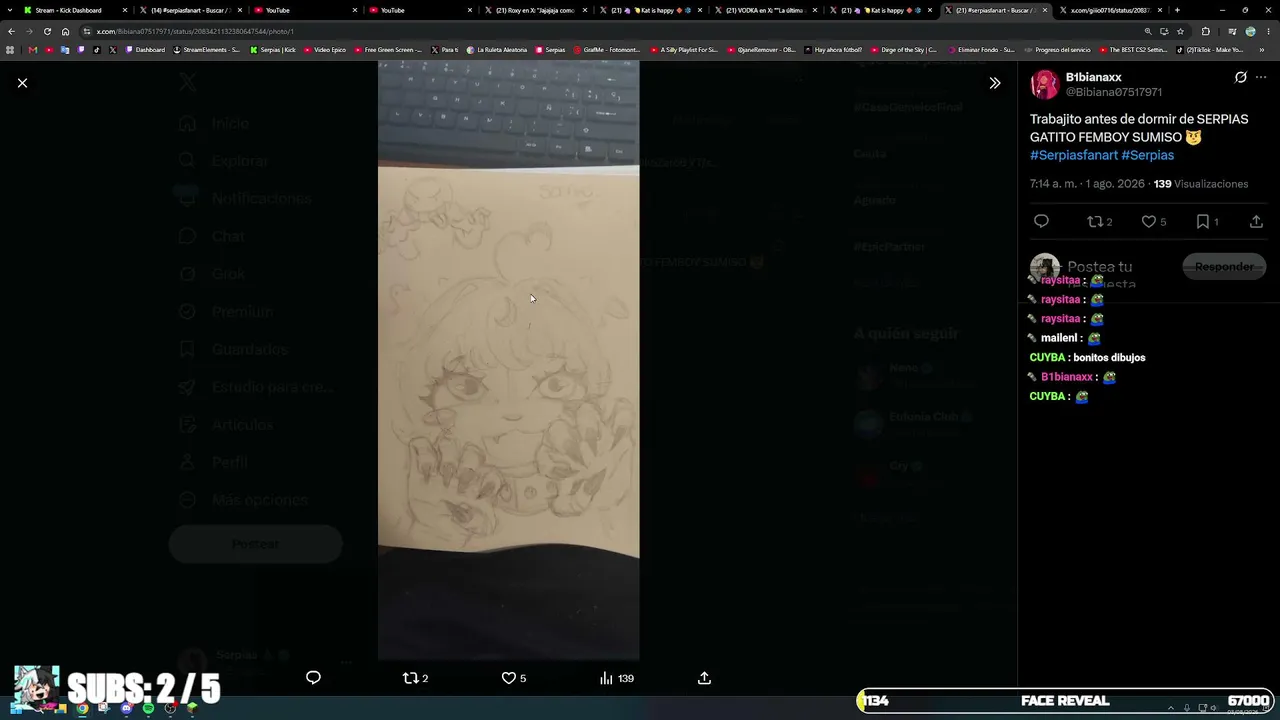Expand the system tray hidden icons
The width and height of the screenshot is (1280, 720).
click(1171, 708)
